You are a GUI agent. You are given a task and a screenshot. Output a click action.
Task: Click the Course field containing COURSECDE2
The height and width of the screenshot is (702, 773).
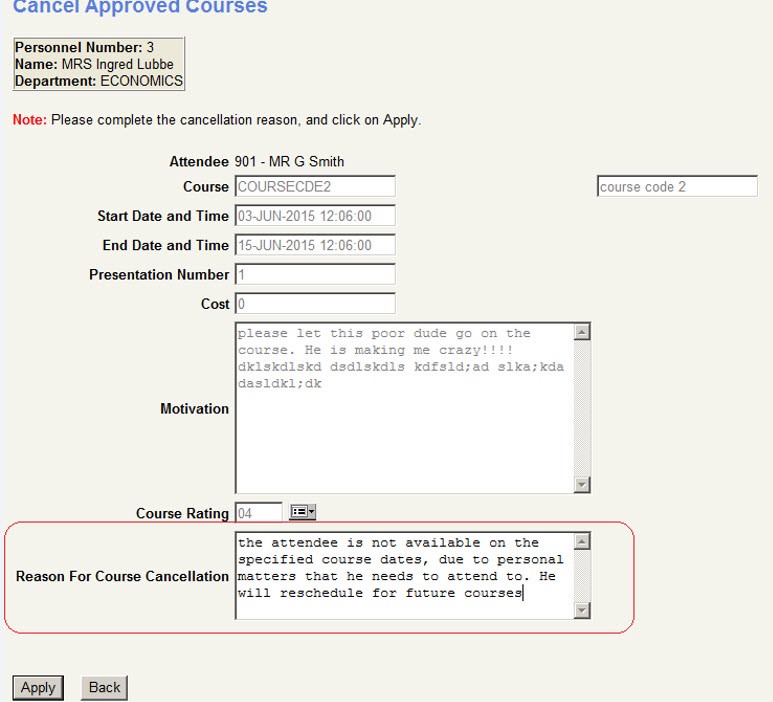315,187
